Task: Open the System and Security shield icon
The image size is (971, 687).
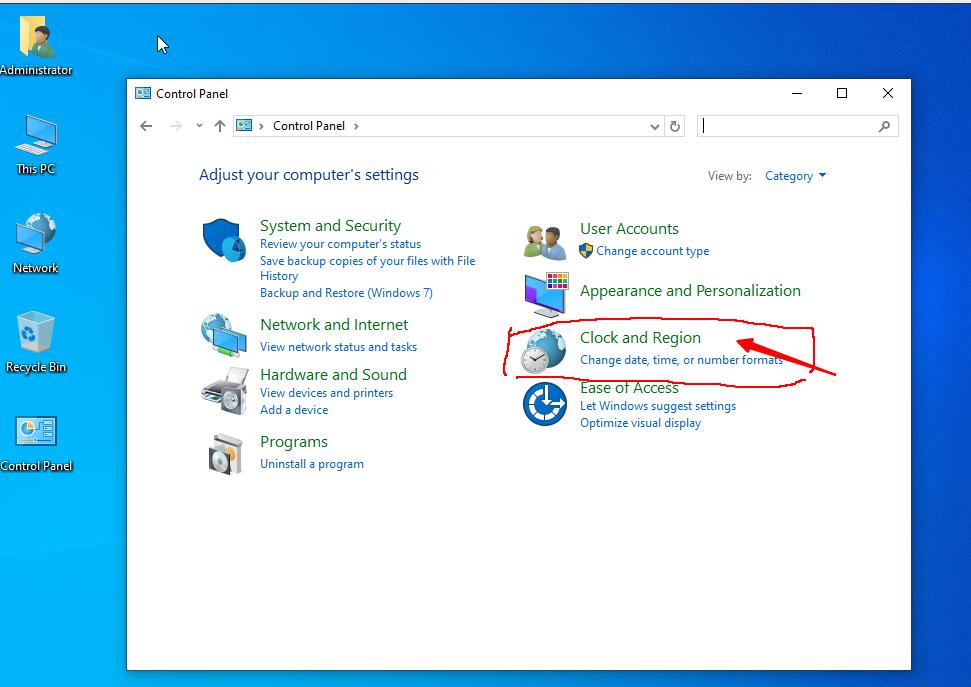Action: [224, 240]
